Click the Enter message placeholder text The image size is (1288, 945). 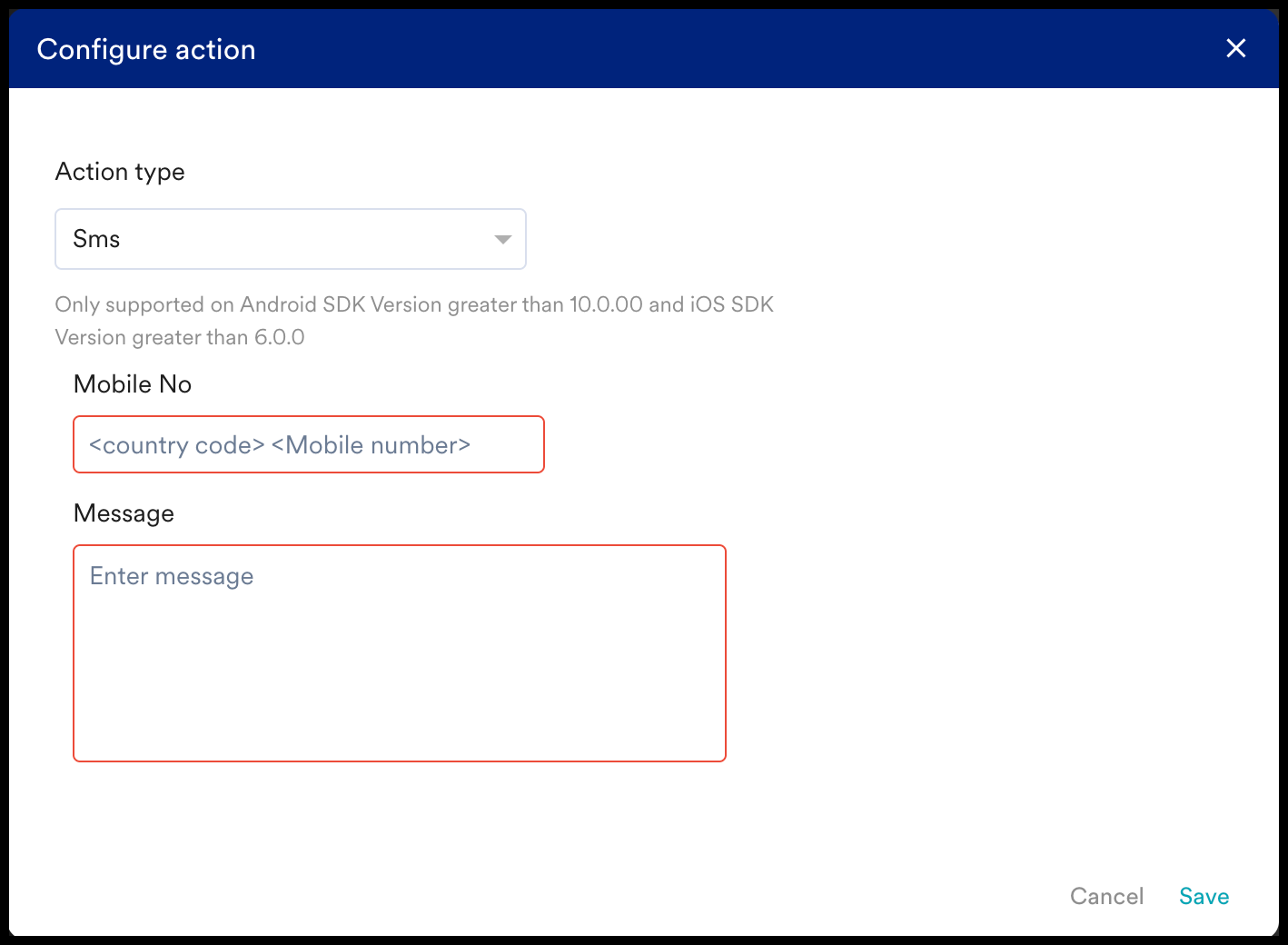[x=172, y=576]
